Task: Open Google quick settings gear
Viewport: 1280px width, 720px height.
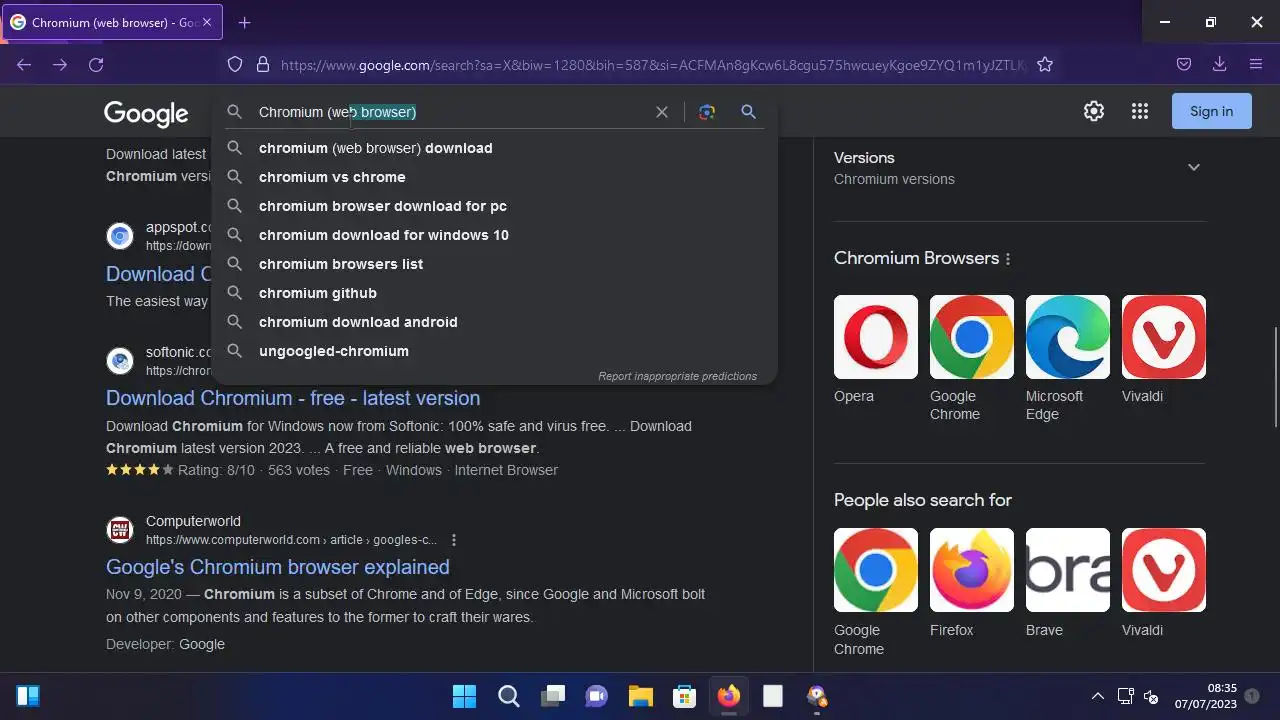Action: [1094, 111]
